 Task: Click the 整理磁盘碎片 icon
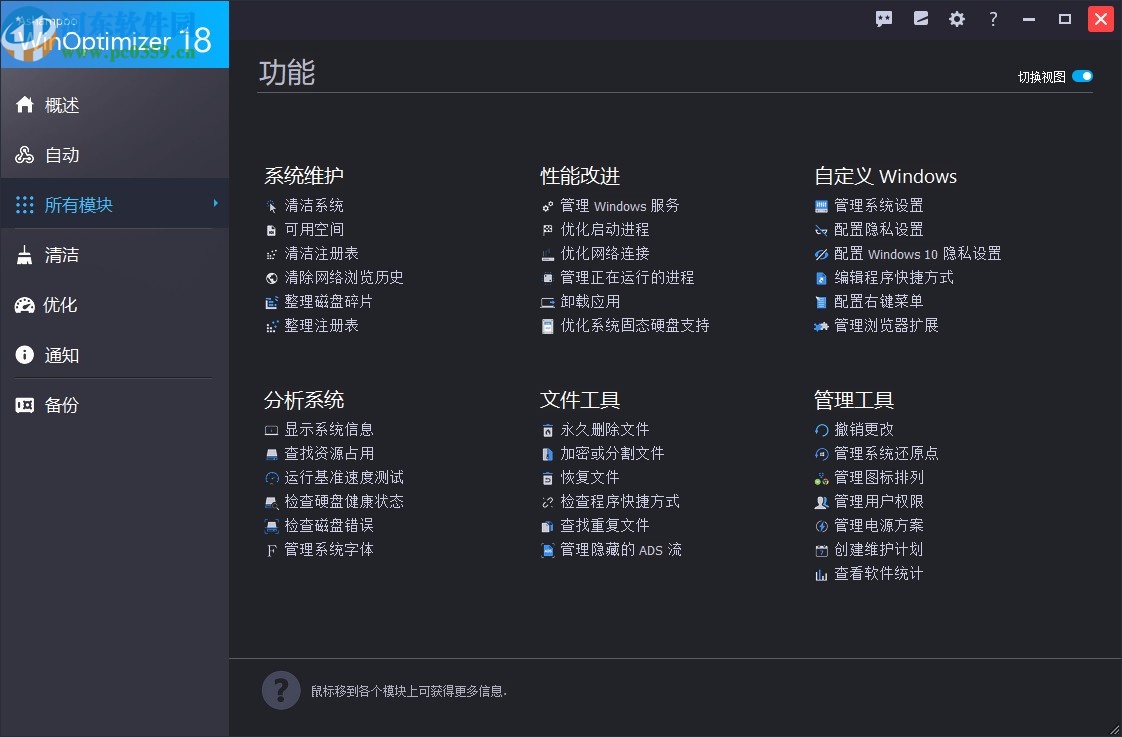pos(271,301)
